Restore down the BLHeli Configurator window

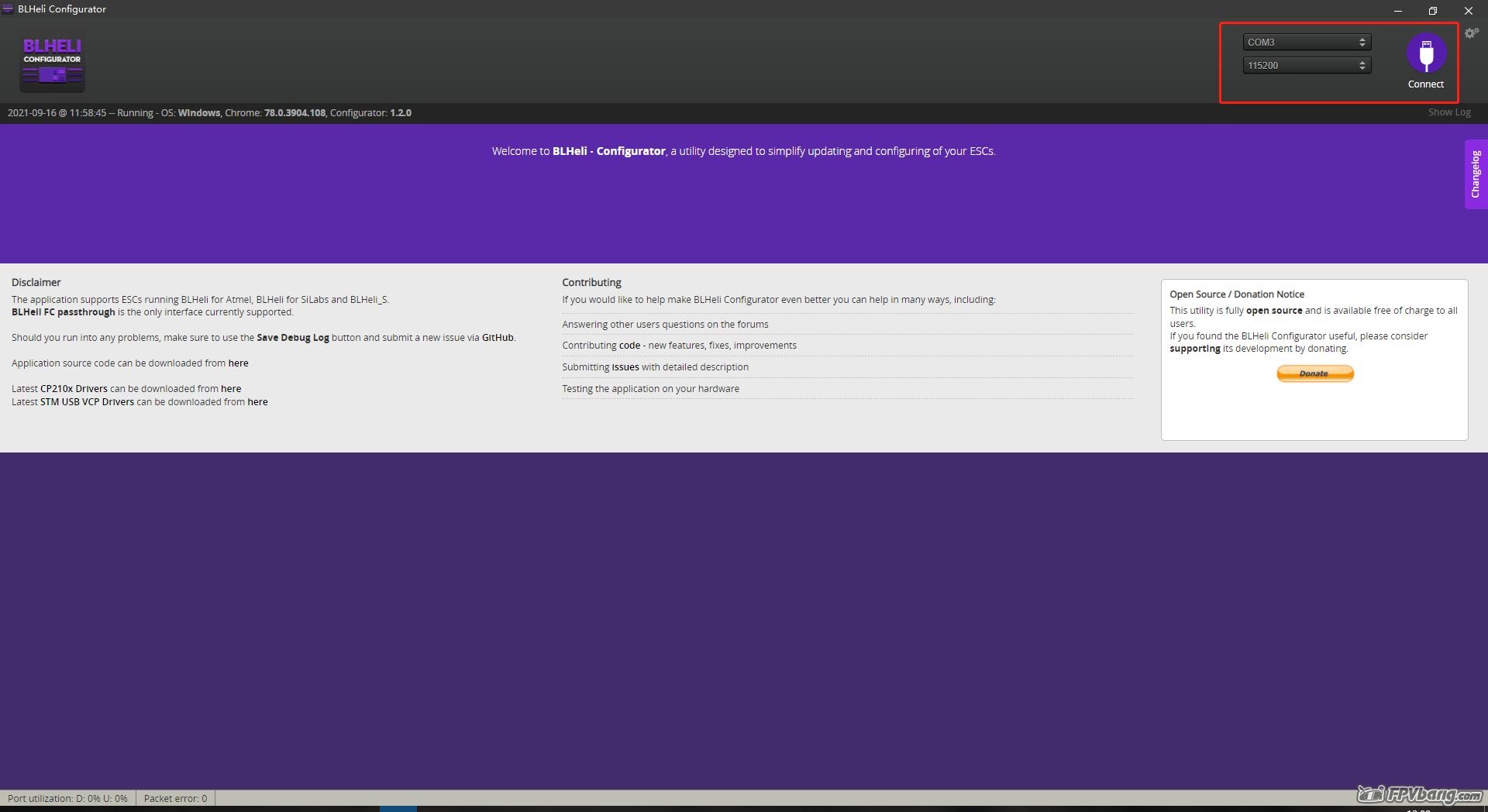click(x=1433, y=10)
